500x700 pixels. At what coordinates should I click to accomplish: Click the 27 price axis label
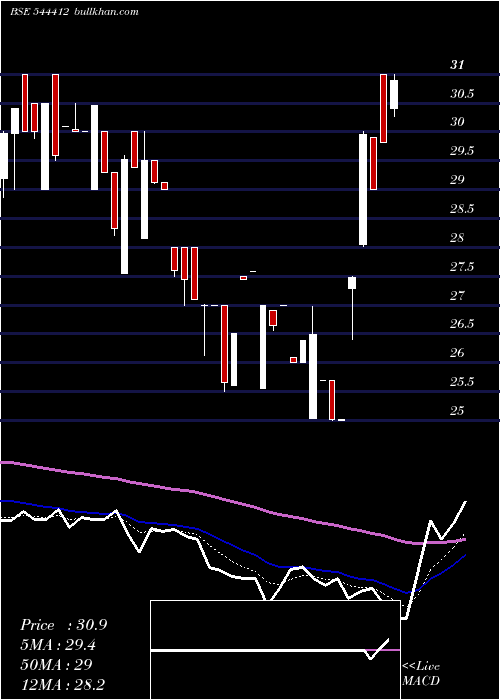click(457, 296)
